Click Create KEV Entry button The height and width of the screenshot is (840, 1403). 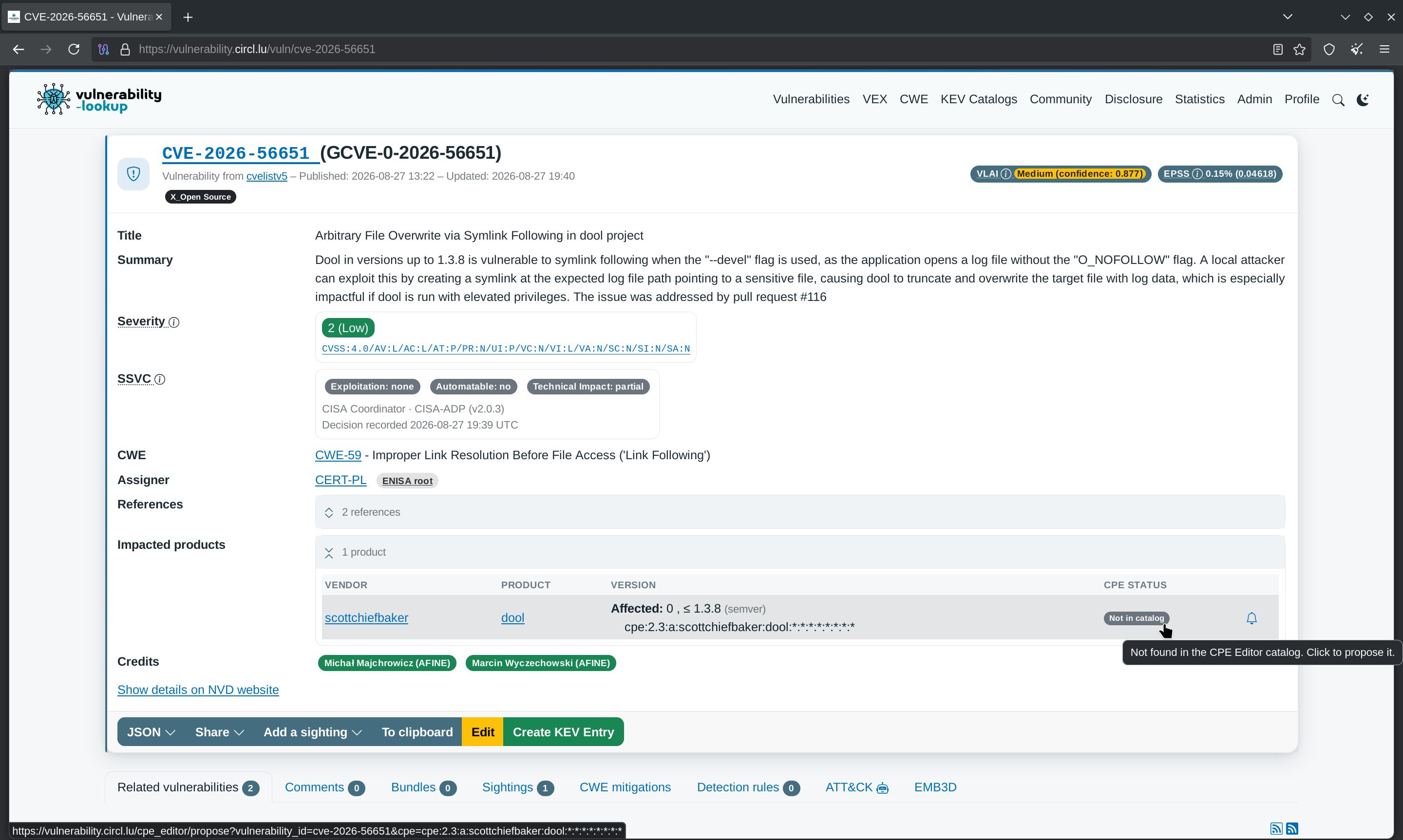[x=563, y=732]
